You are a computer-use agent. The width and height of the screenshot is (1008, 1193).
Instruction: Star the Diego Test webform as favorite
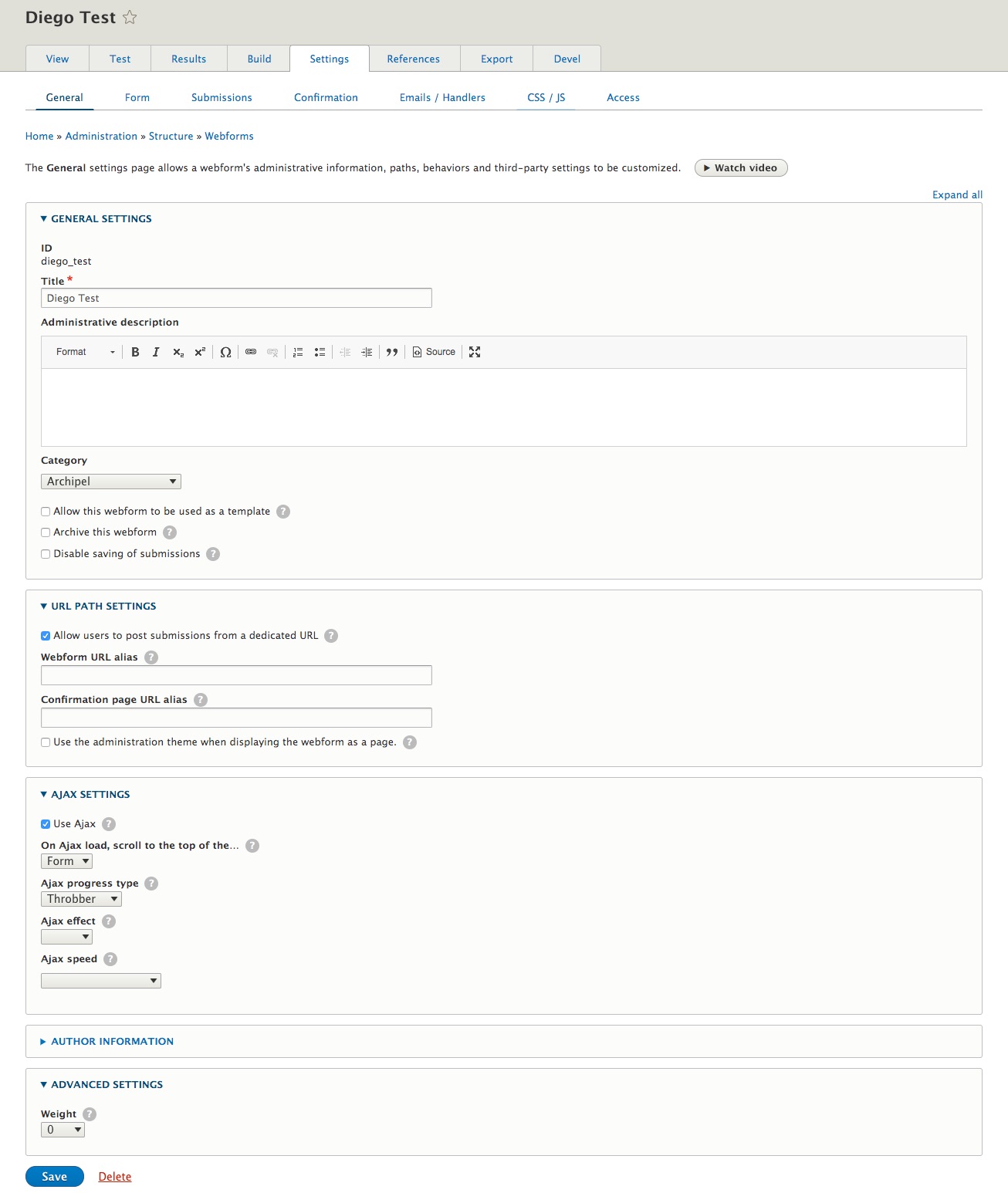pyautogui.click(x=130, y=18)
